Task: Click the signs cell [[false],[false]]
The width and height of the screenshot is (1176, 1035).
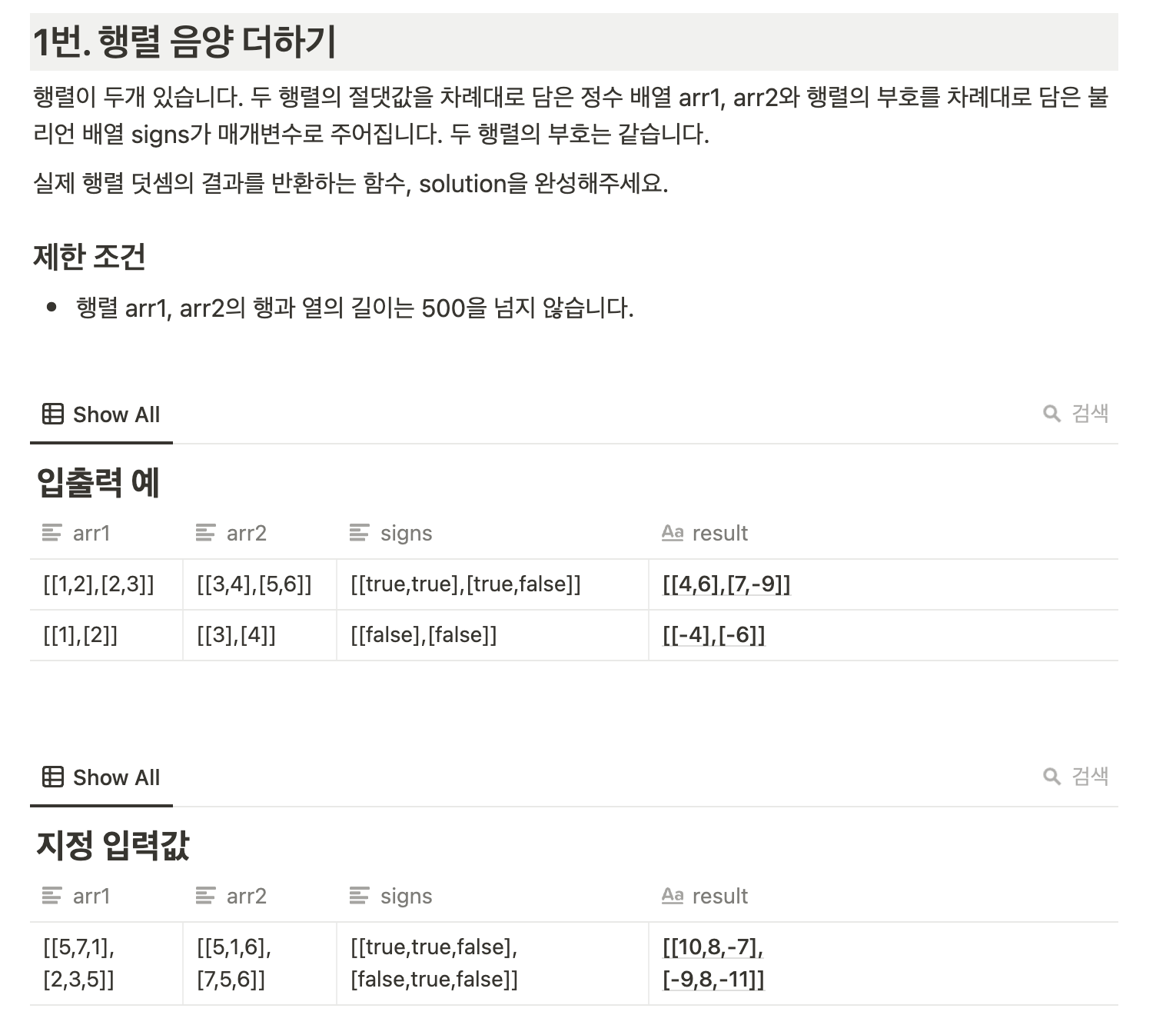Action: point(492,635)
